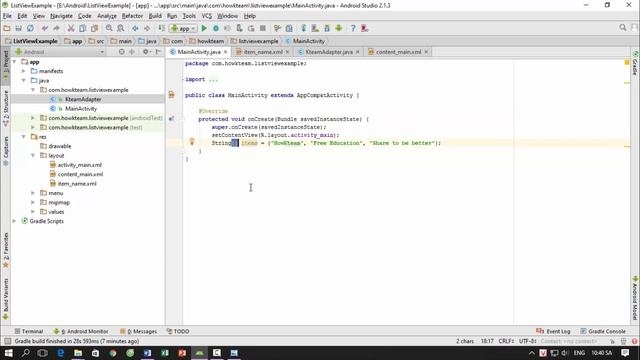Open Excel from the taskbar
The image size is (640, 360).
coord(165,353)
